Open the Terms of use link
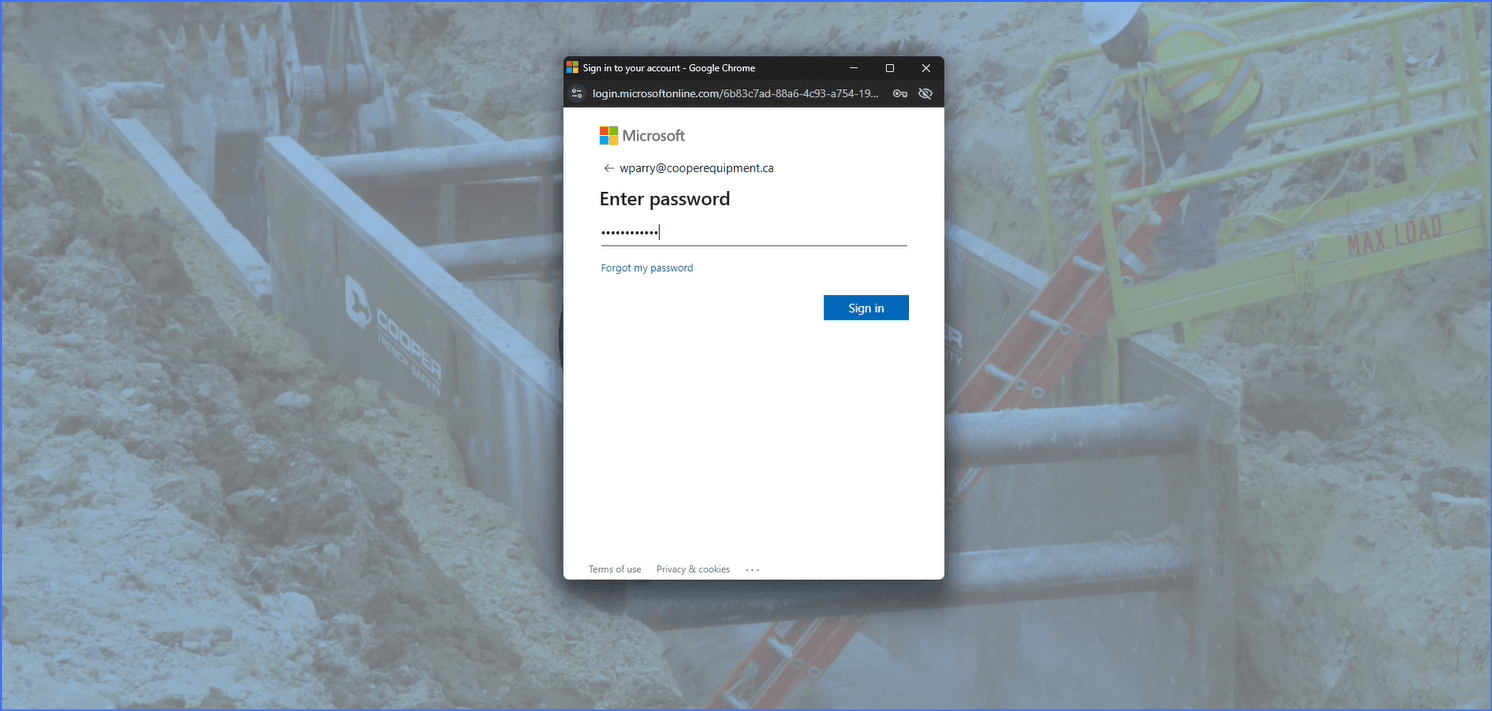 point(615,570)
